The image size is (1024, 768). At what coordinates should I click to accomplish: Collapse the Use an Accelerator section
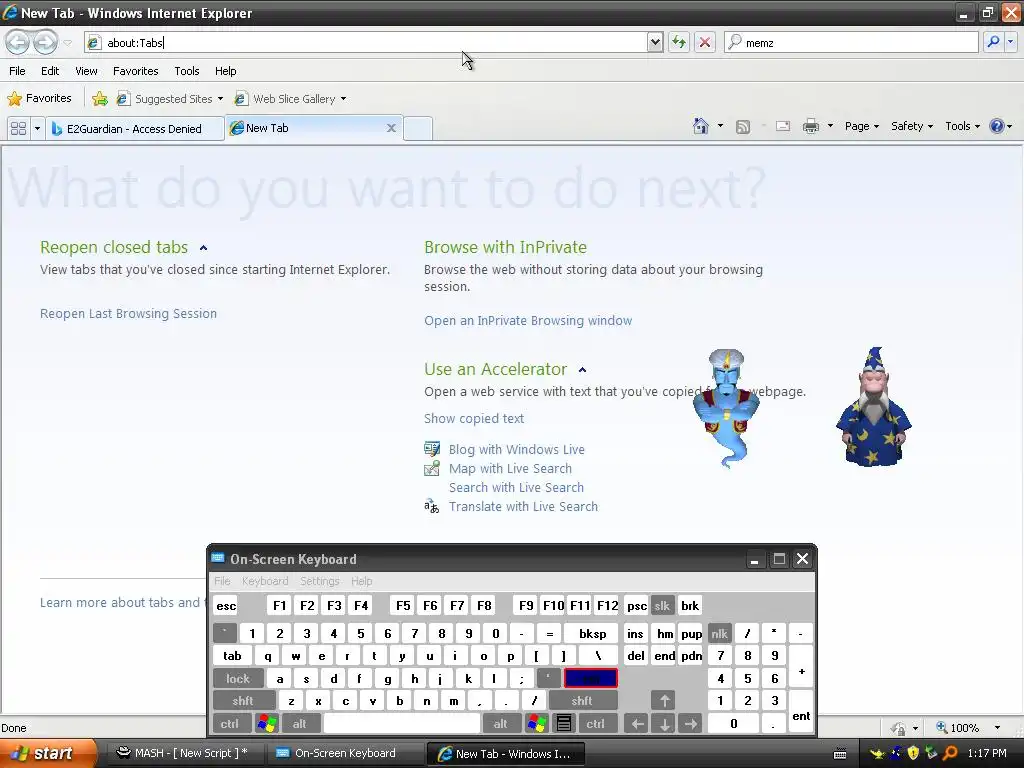(x=583, y=370)
